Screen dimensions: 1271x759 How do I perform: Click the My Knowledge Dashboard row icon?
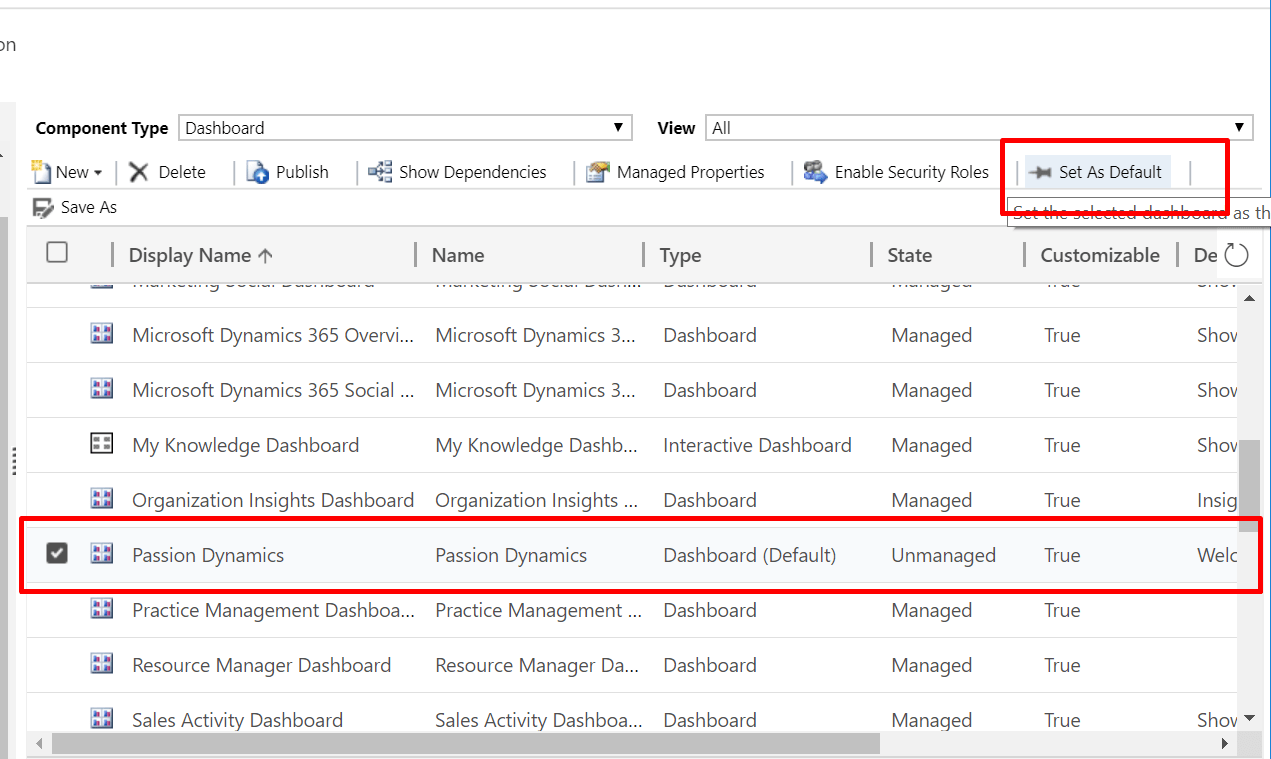pyautogui.click(x=102, y=445)
